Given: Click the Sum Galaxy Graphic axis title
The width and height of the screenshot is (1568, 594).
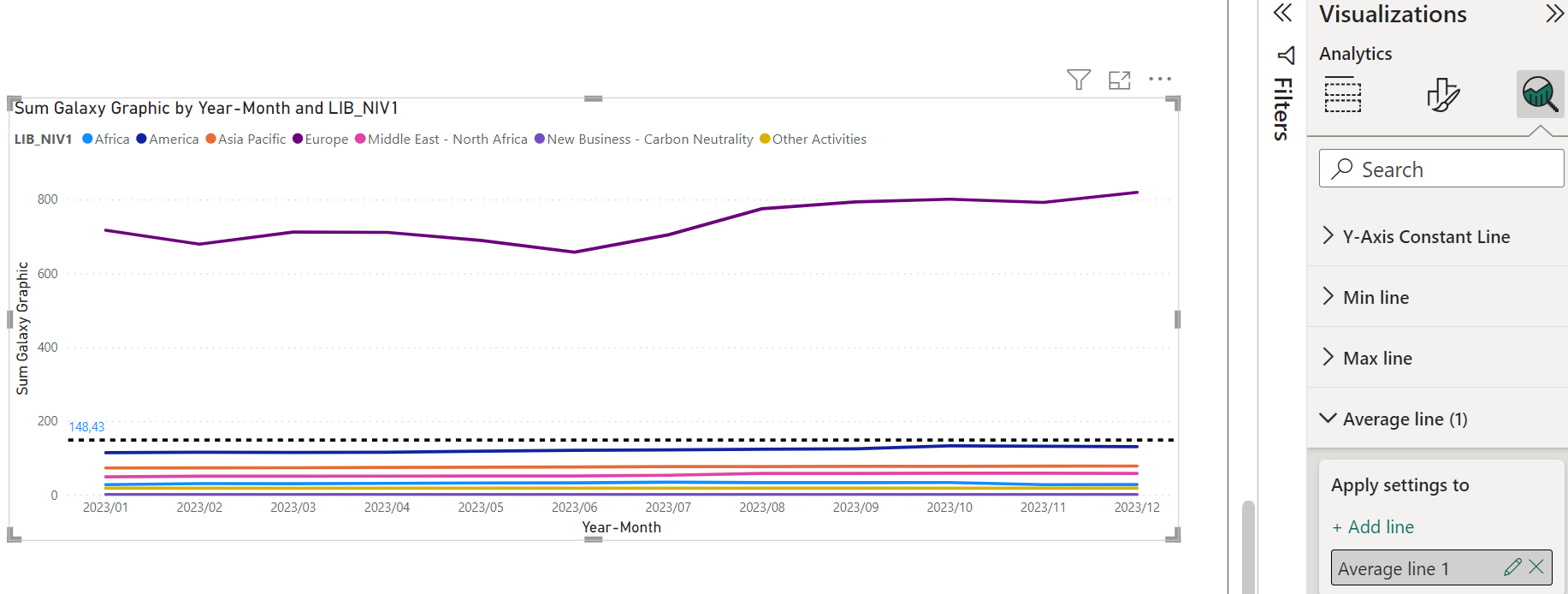Looking at the screenshot, I should coord(22,329).
